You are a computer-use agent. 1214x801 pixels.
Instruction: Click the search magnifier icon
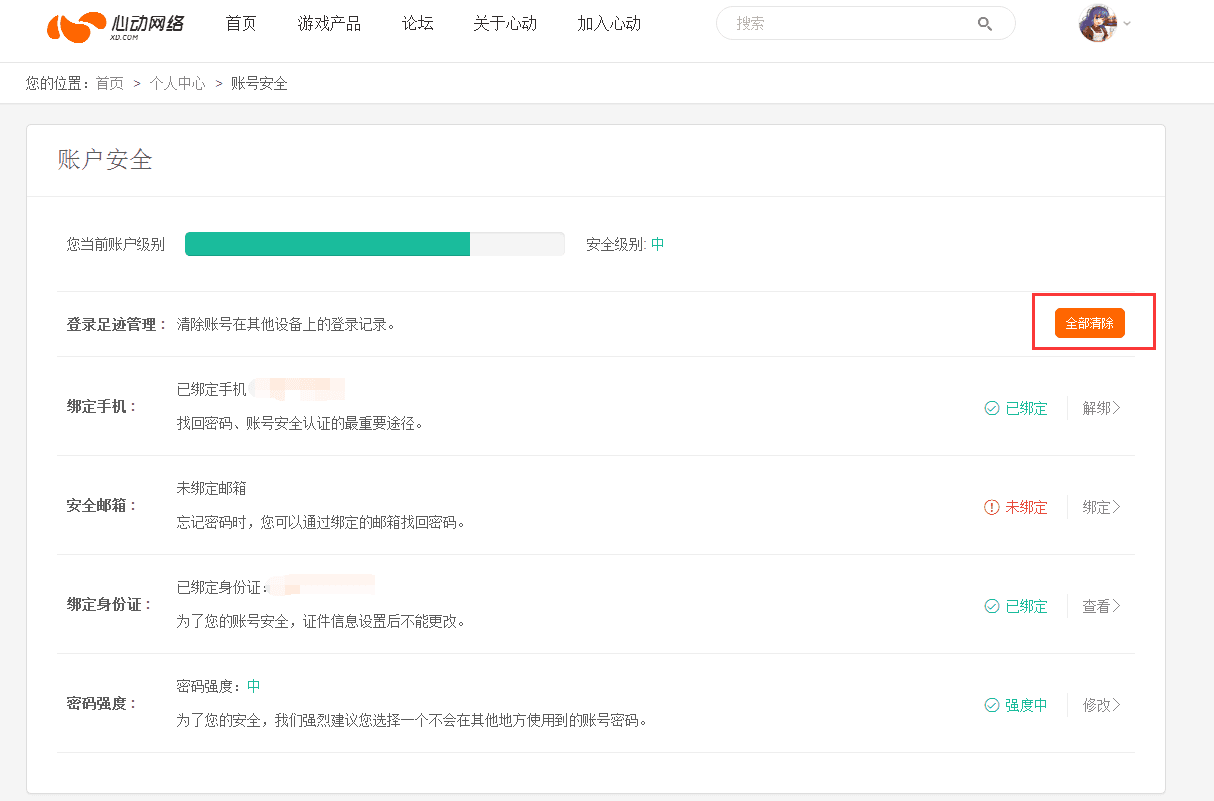click(x=985, y=24)
